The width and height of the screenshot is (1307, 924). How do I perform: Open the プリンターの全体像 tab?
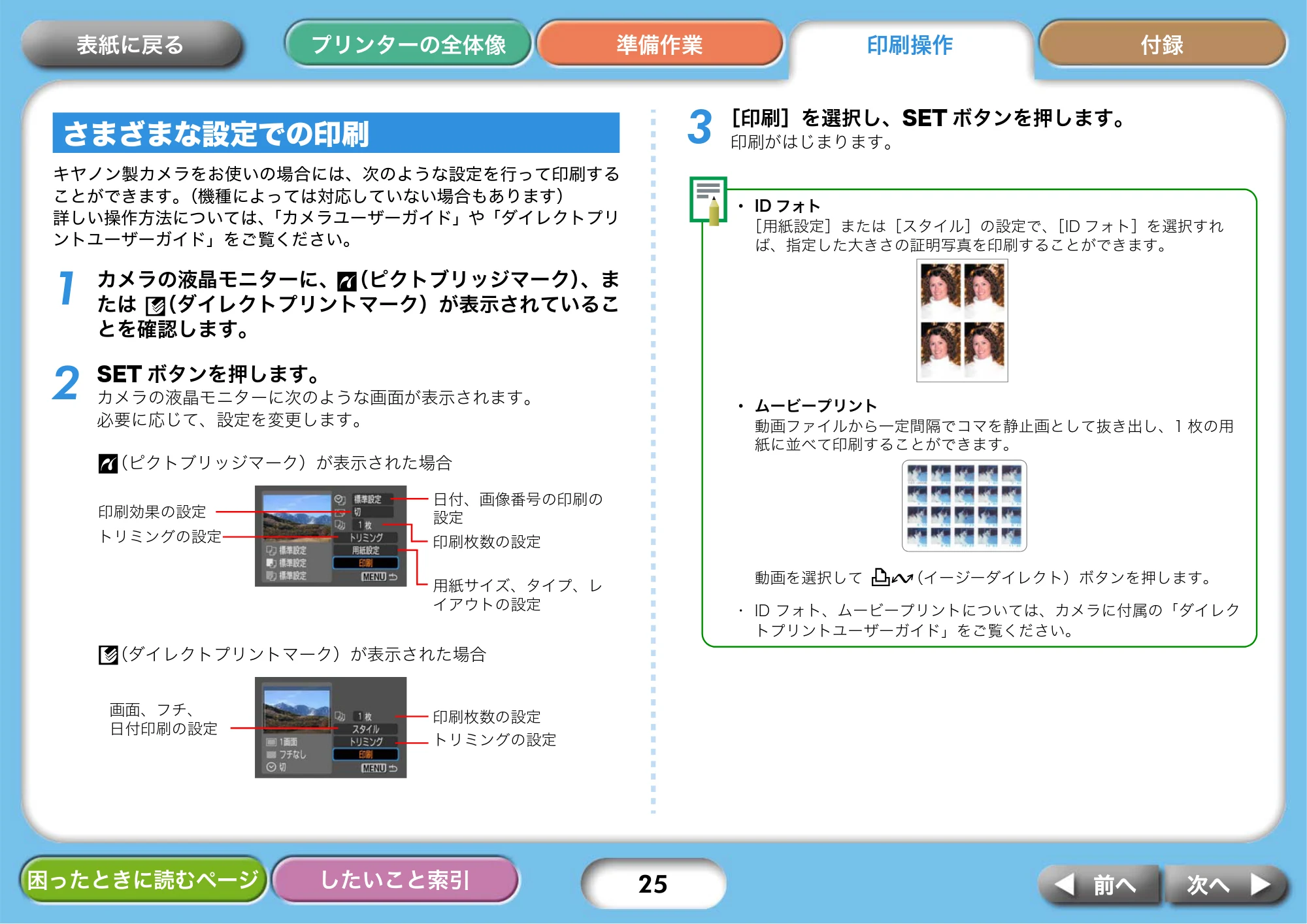coord(408,44)
